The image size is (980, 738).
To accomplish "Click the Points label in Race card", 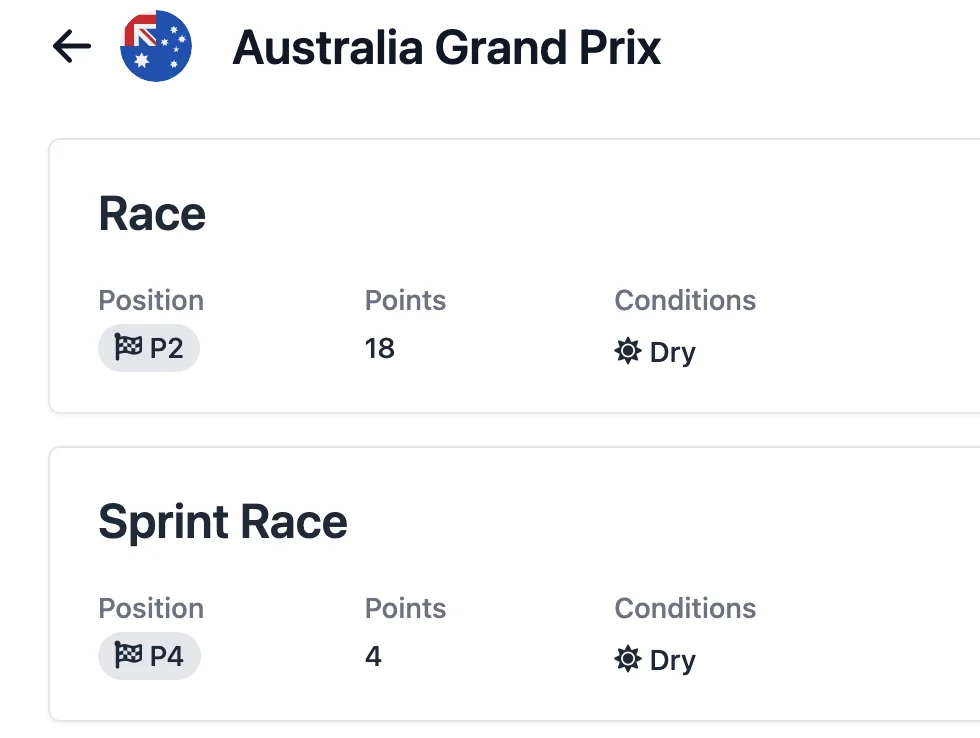I will tap(405, 301).
